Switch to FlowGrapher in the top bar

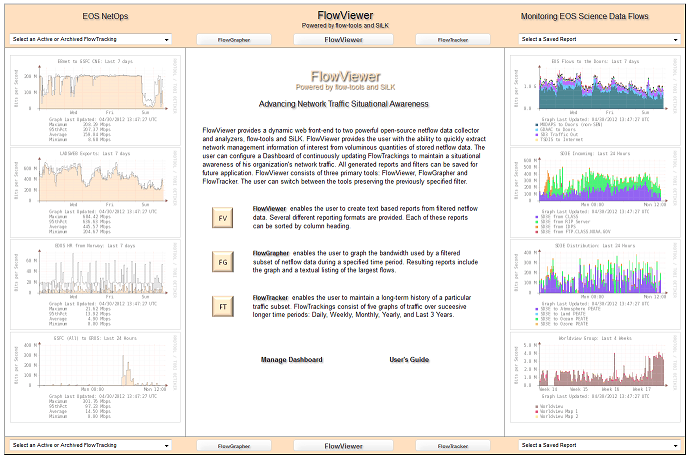234,40
